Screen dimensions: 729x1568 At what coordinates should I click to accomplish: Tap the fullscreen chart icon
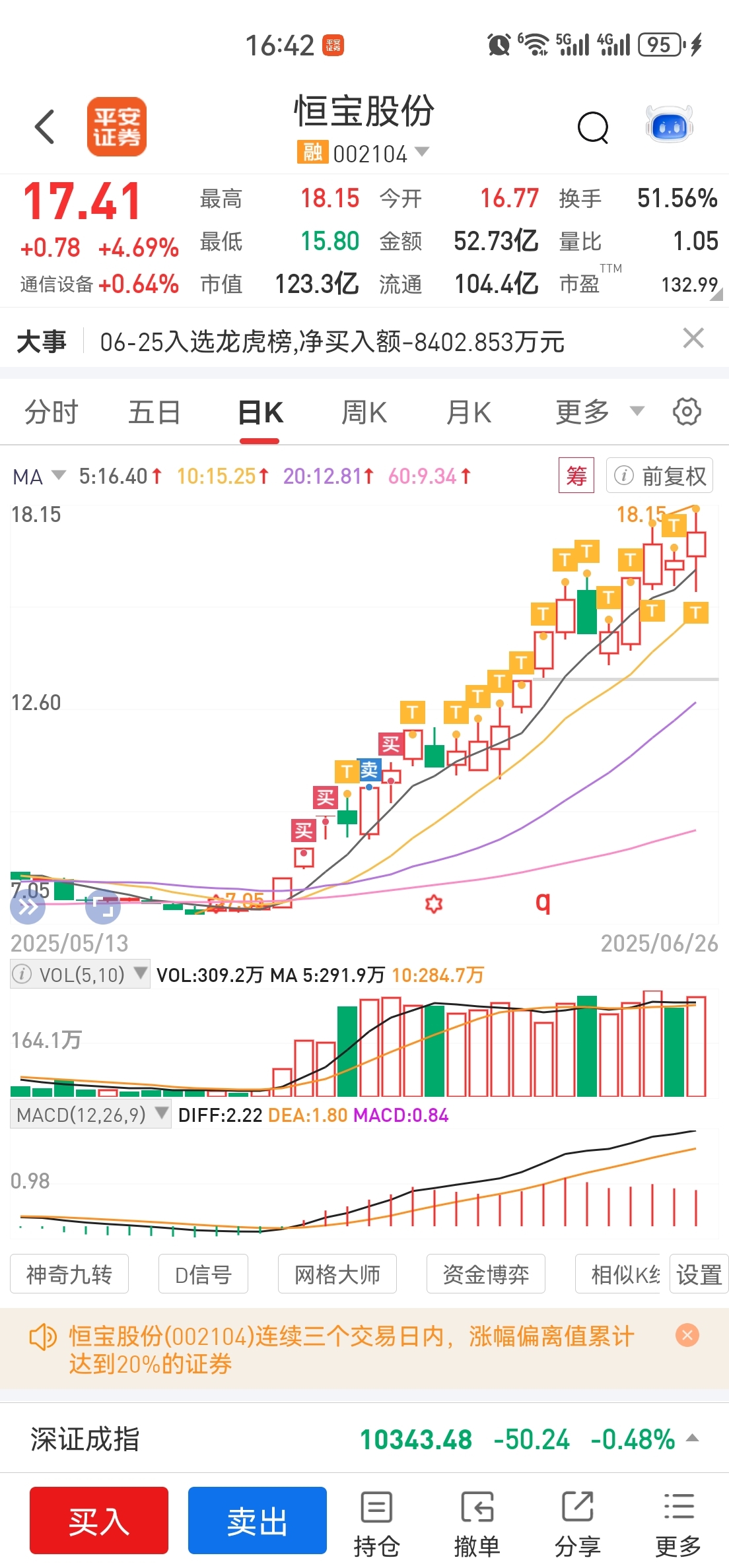point(104,907)
